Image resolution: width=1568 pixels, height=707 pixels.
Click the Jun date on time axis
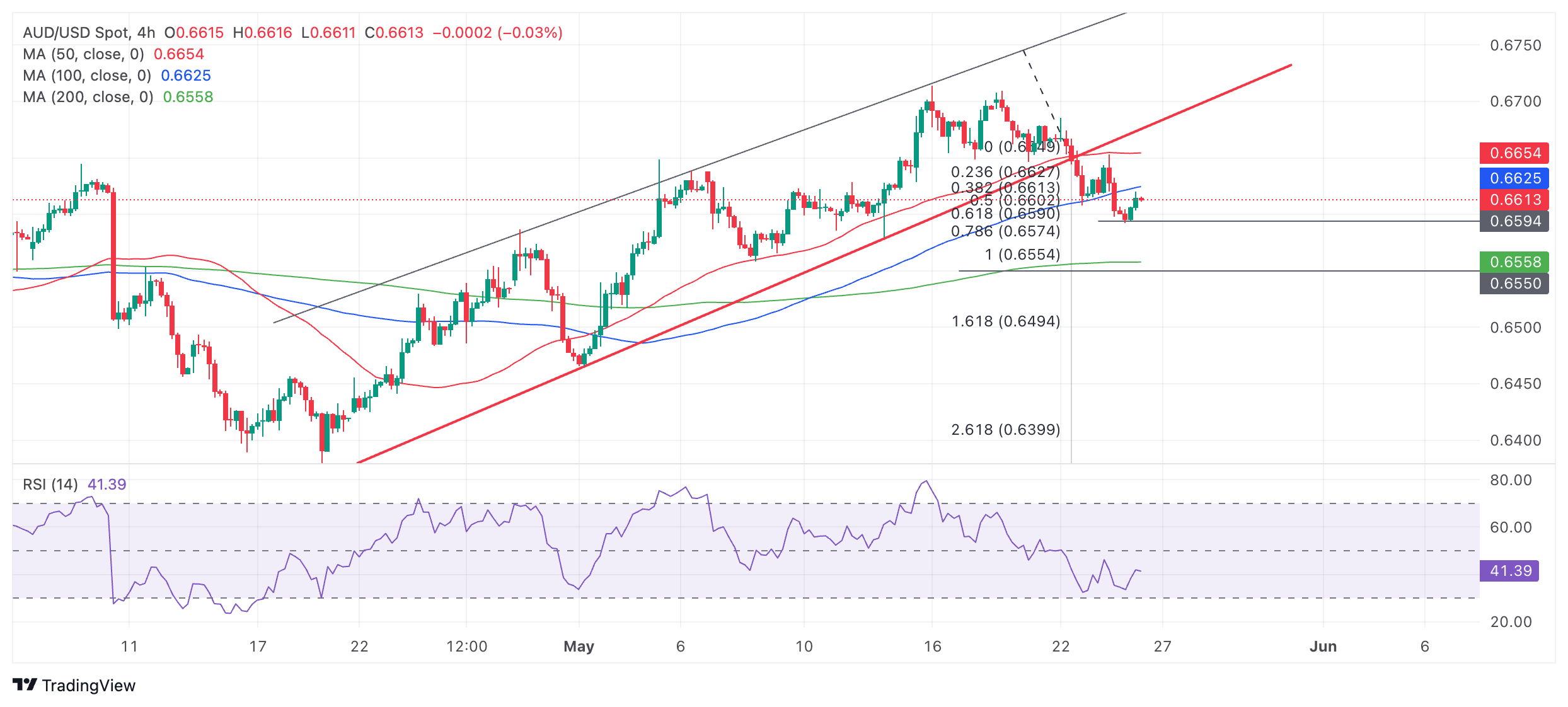[x=1323, y=647]
